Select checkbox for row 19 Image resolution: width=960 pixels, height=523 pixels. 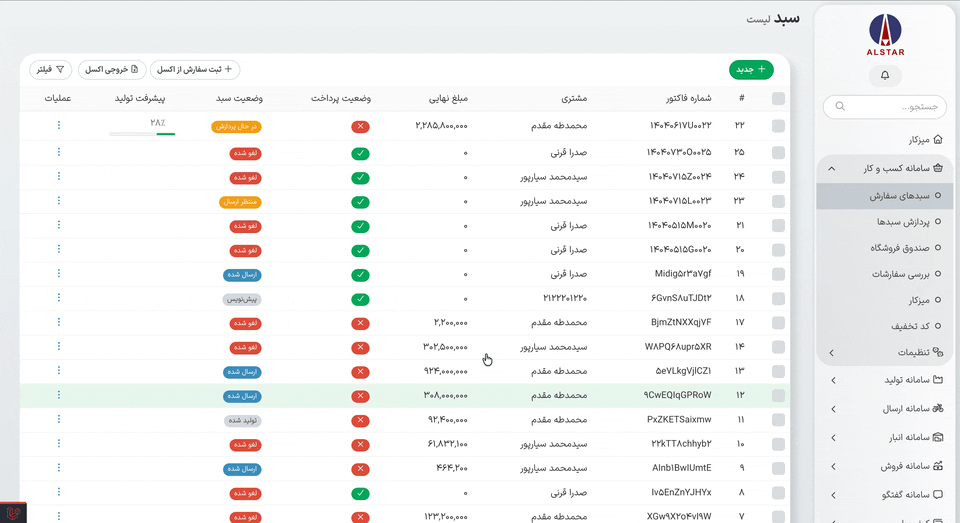(x=778, y=274)
